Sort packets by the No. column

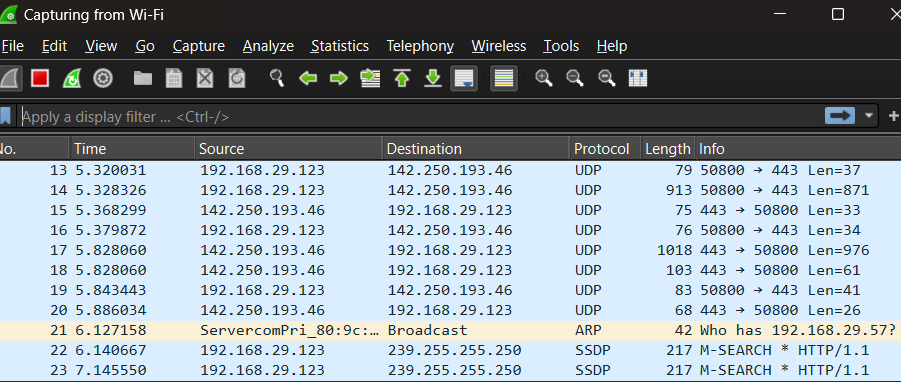(34, 149)
